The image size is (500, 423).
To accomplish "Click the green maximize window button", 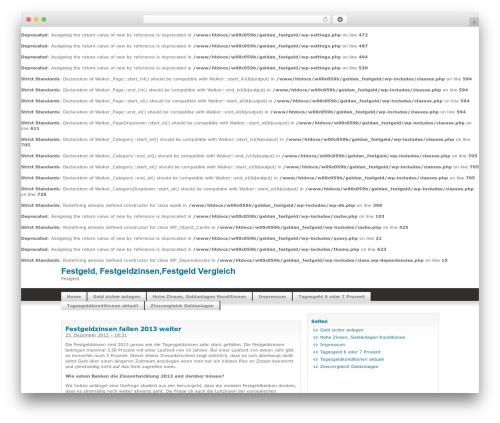I will tap(44, 20).
